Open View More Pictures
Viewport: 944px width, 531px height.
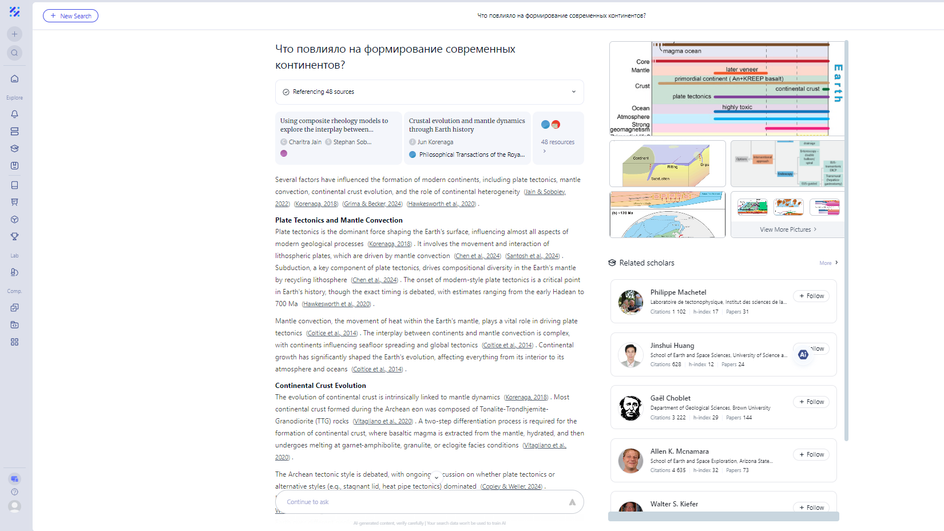tap(787, 229)
